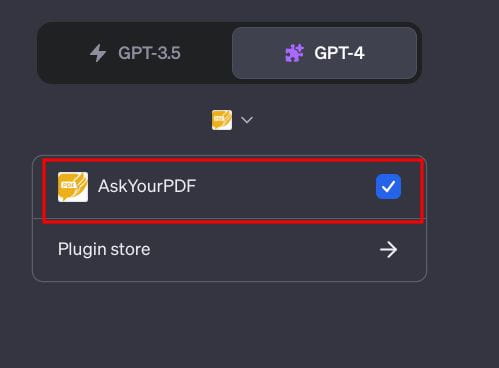Click the GPT-3.5 text label
Image resolution: width=499 pixels, height=368 pixels.
click(x=149, y=53)
